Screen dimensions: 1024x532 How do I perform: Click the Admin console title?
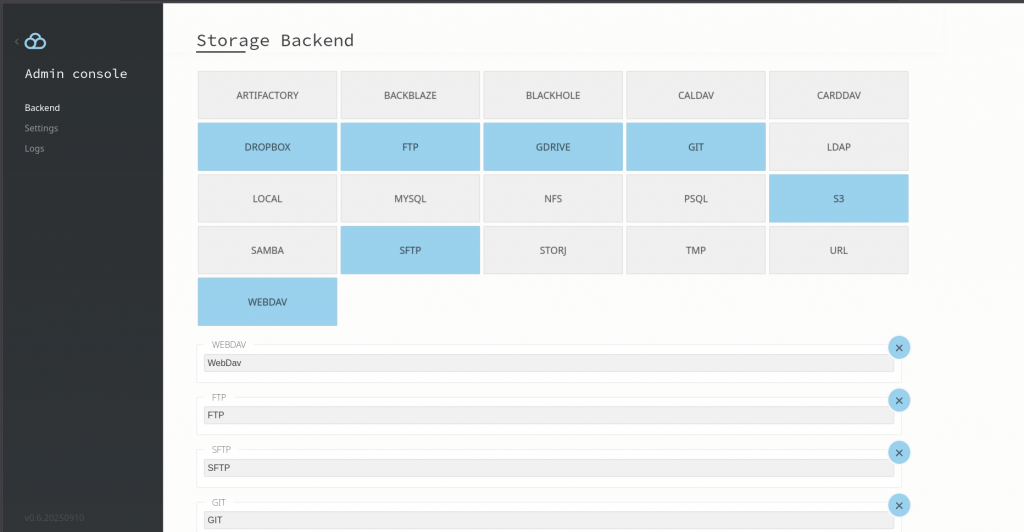[x=76, y=74]
